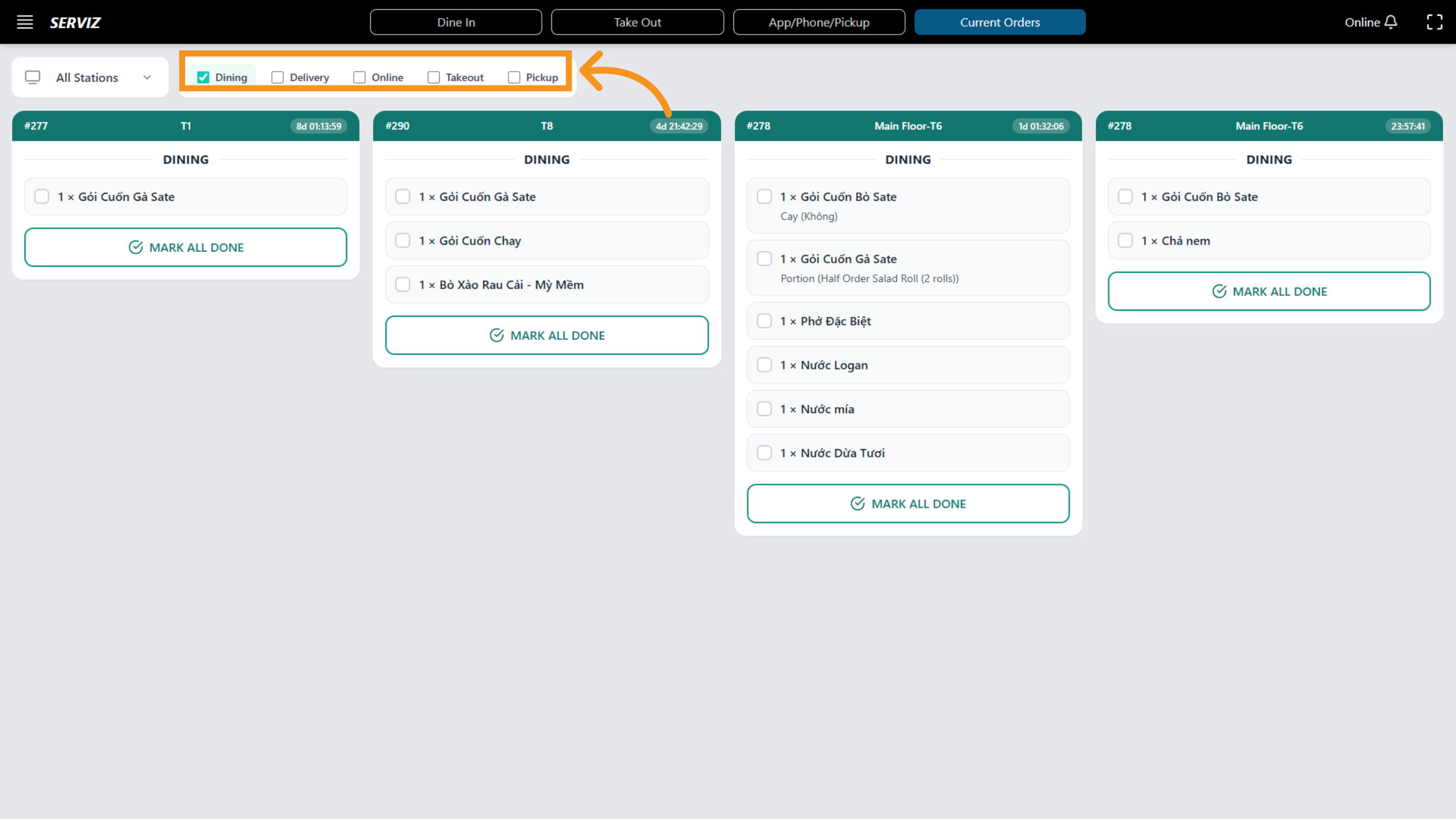
Task: Enable the Pickup filter checkbox
Action: [x=514, y=77]
